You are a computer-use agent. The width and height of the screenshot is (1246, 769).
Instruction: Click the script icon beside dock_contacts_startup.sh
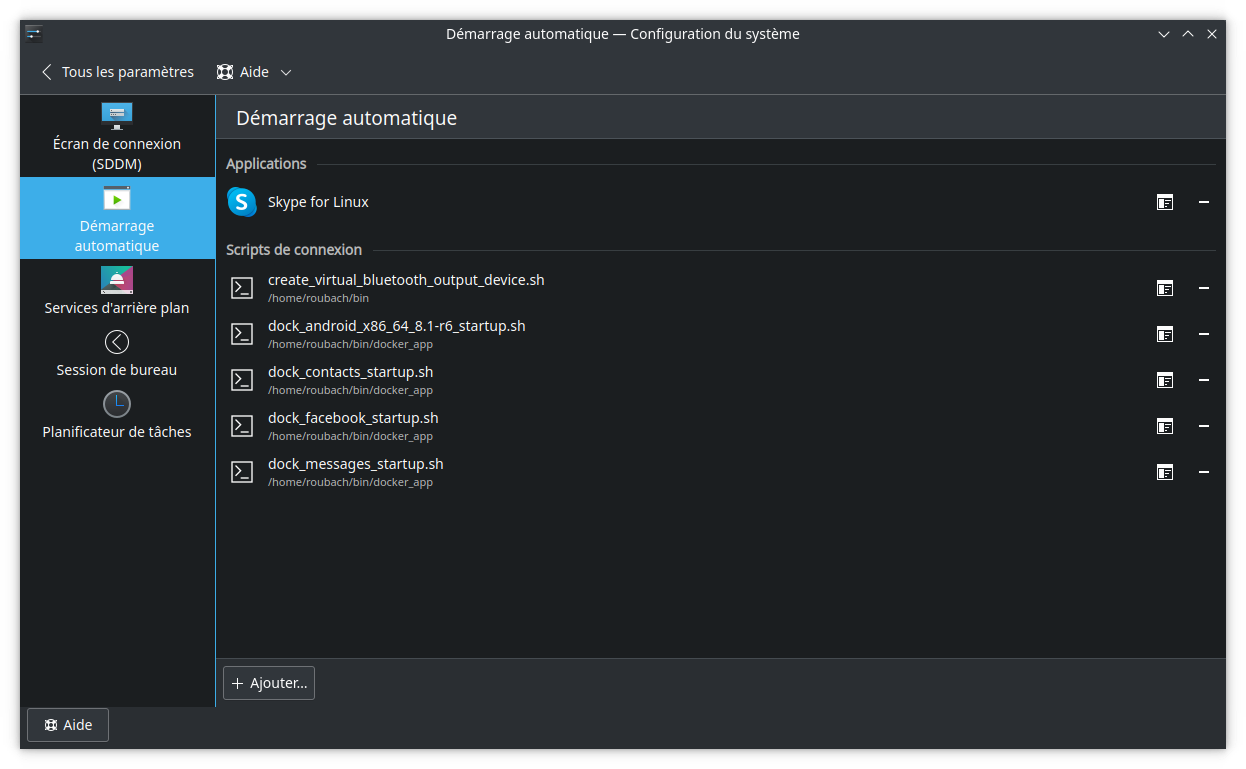(241, 379)
